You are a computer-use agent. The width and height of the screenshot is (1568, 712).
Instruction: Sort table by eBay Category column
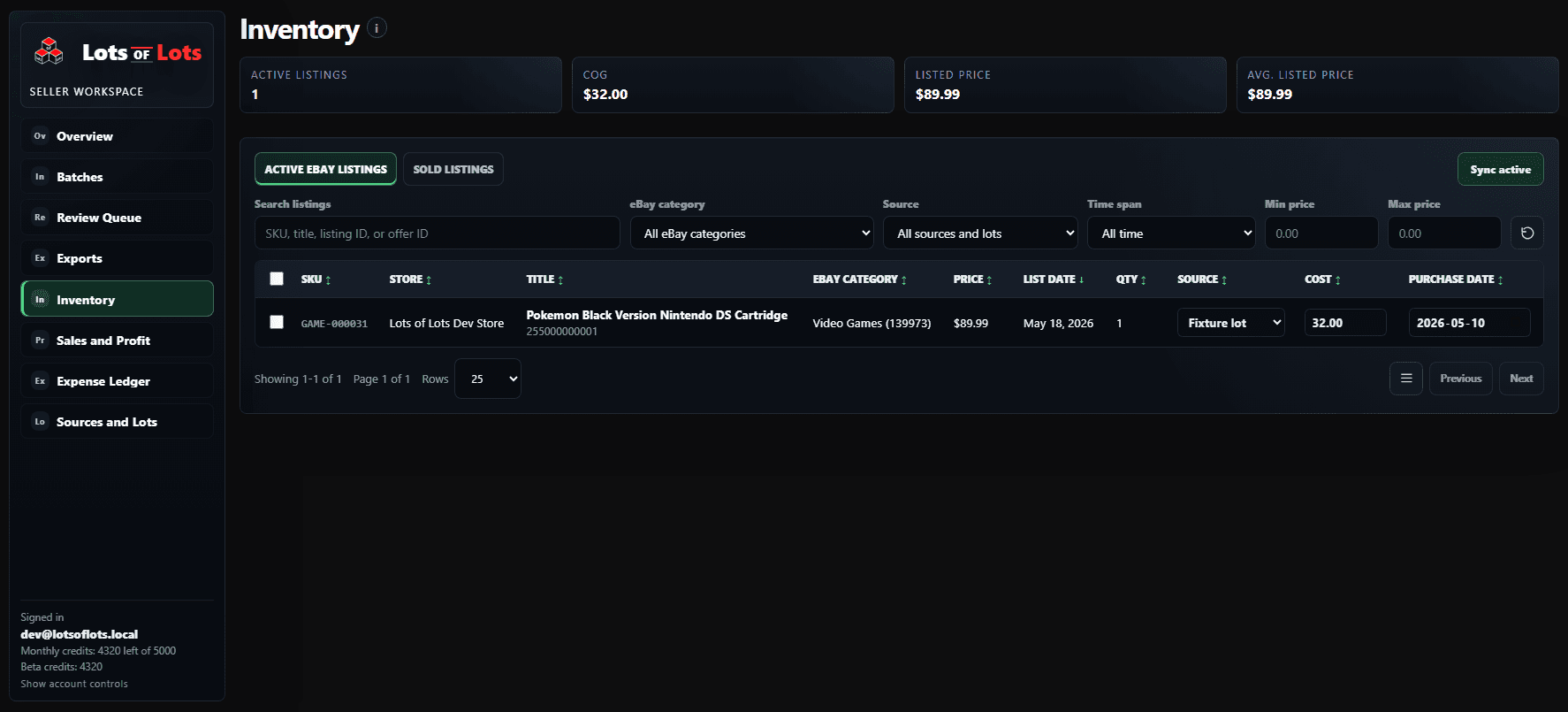point(859,279)
